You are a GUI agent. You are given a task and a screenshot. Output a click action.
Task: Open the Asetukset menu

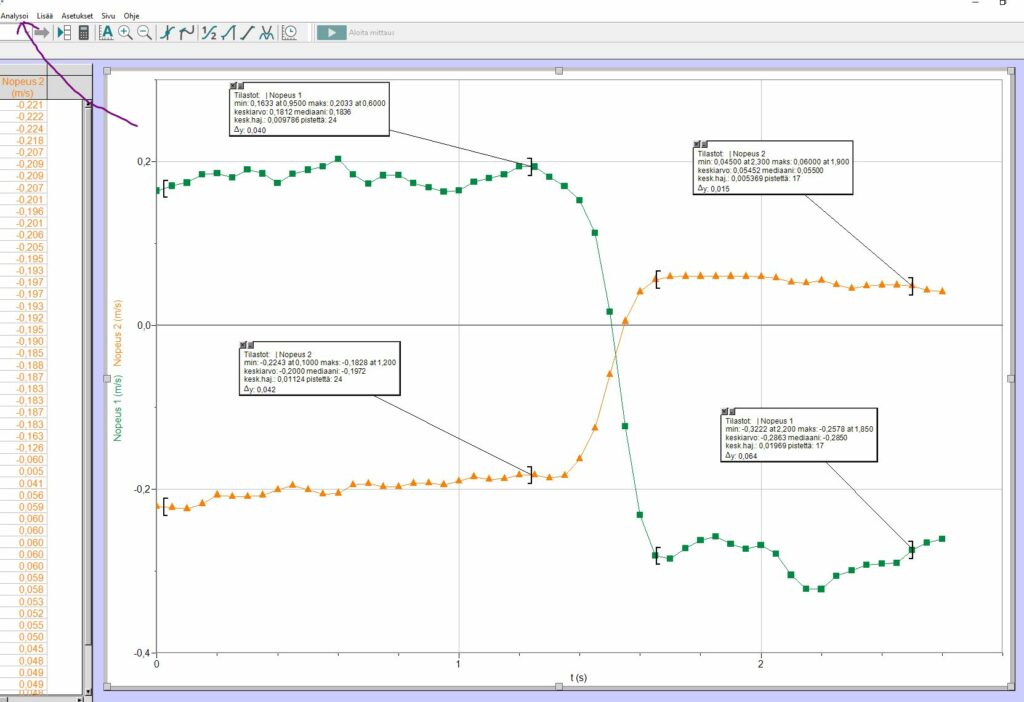(77, 16)
